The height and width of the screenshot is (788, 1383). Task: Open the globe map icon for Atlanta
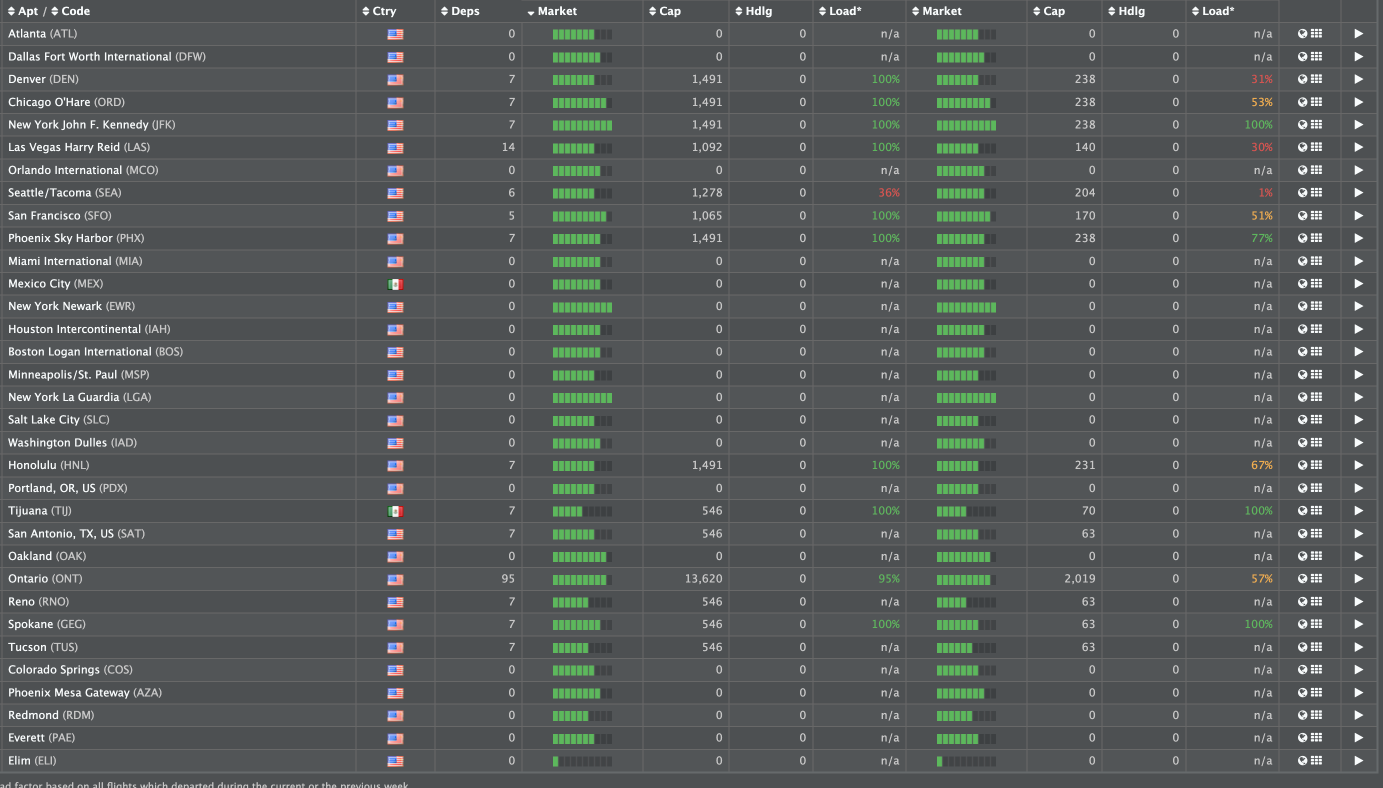click(x=1302, y=34)
